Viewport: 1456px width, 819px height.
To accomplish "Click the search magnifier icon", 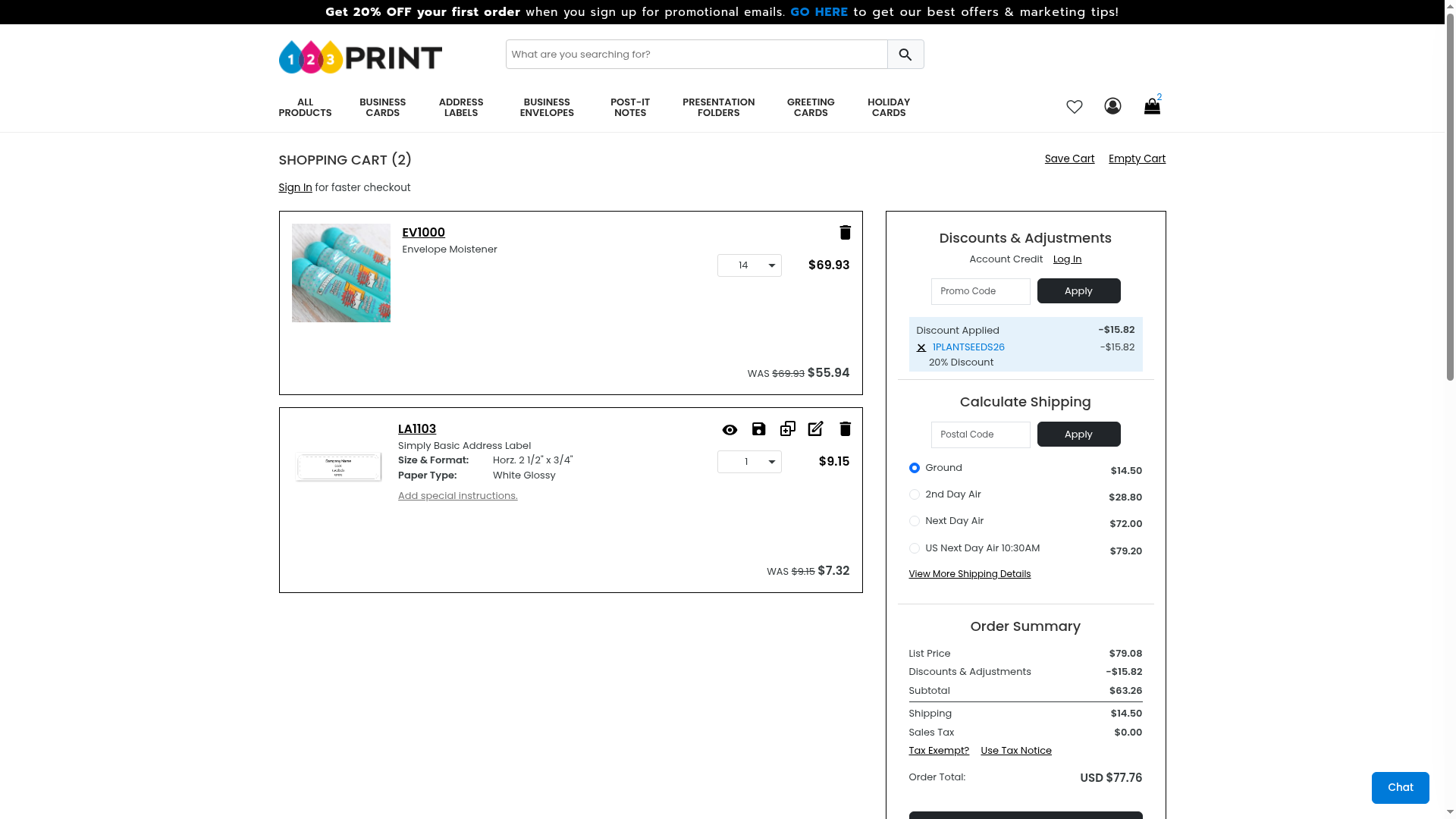I will 905,55.
